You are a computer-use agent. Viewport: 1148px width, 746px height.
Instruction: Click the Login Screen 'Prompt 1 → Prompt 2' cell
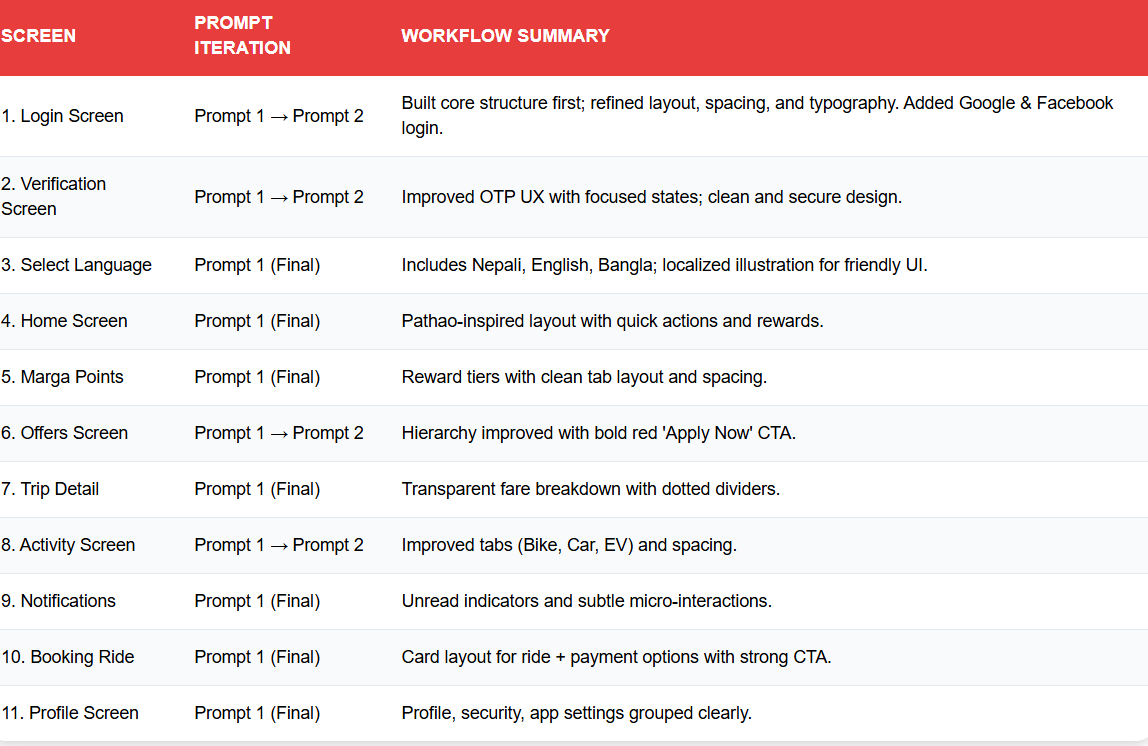point(279,116)
